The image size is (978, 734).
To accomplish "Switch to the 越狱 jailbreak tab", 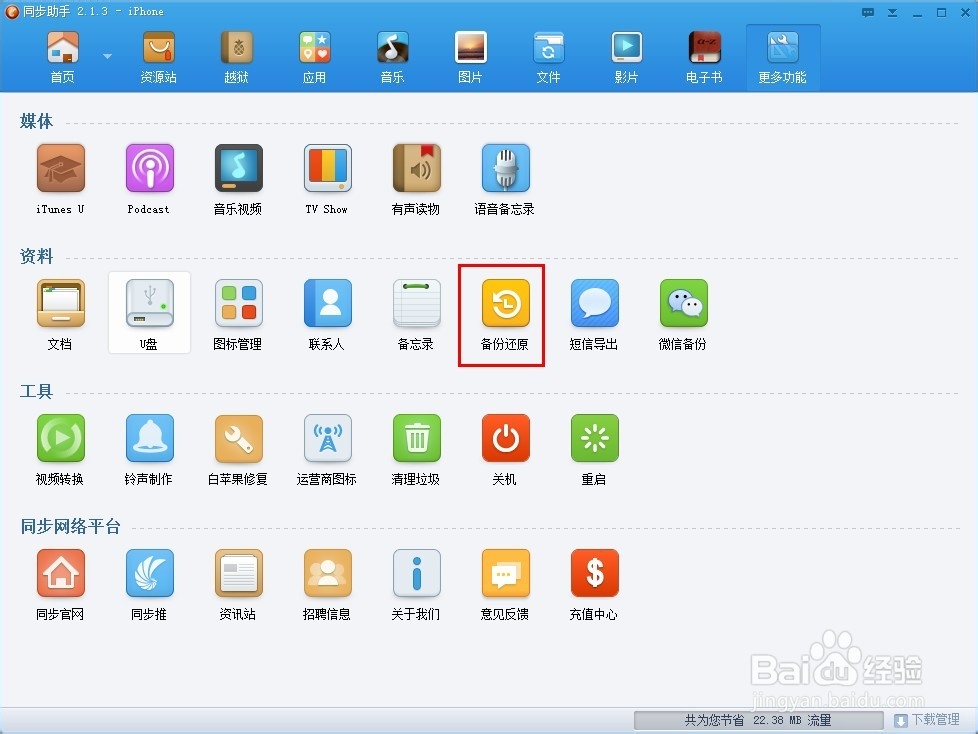I will [236, 57].
